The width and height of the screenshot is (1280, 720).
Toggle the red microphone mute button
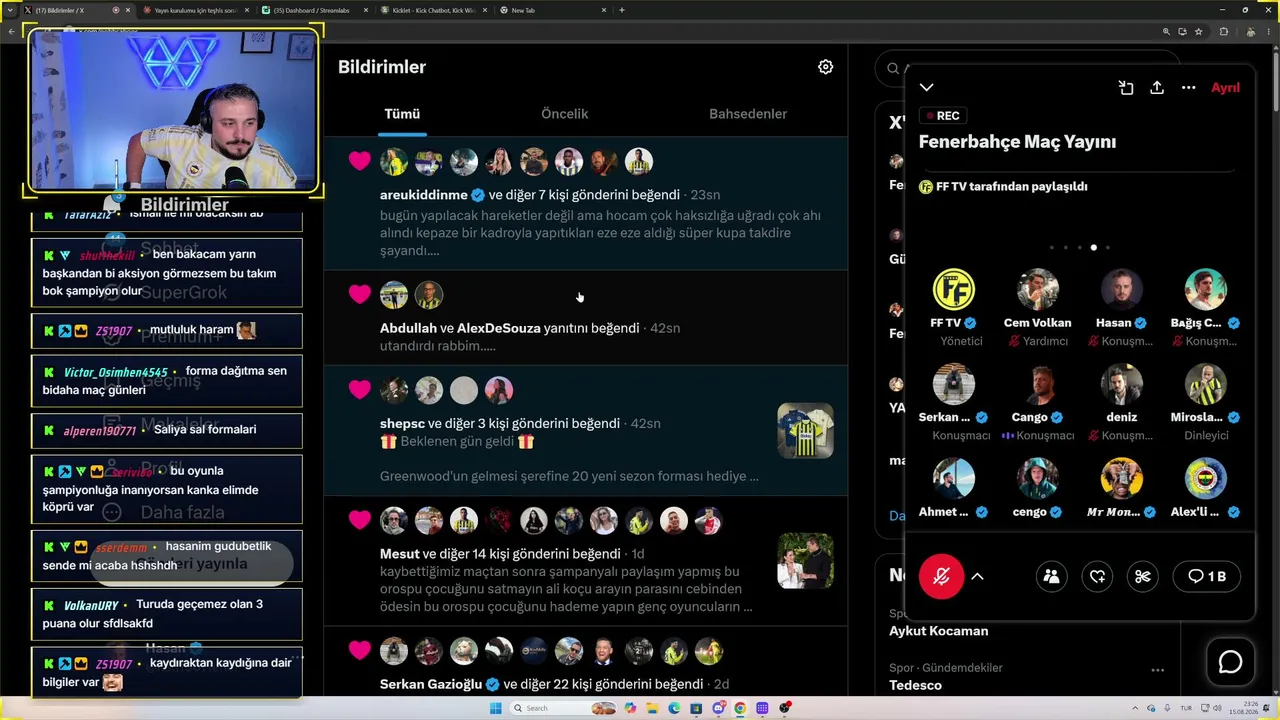(941, 576)
